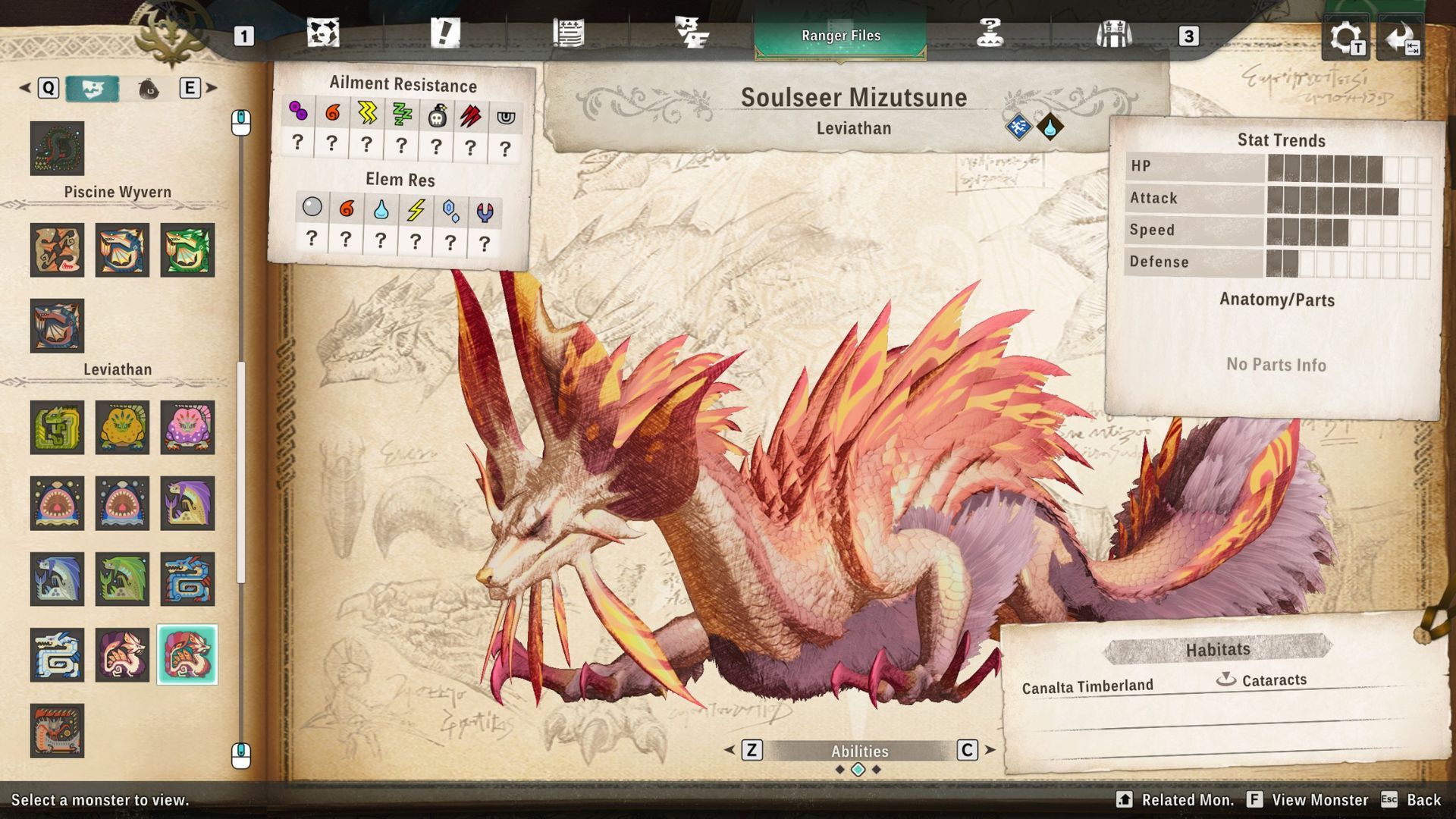Click the poison ailment resistance icon
The height and width of the screenshot is (819, 1456).
tap(298, 113)
